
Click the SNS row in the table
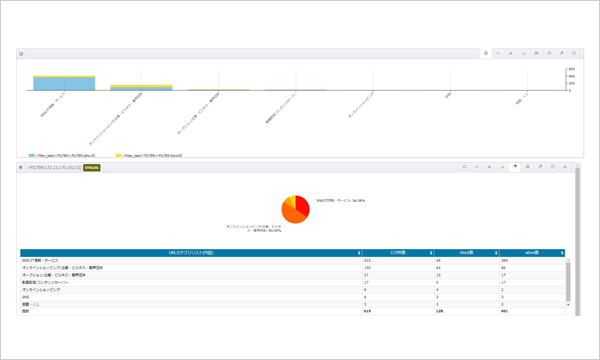(x=293, y=297)
